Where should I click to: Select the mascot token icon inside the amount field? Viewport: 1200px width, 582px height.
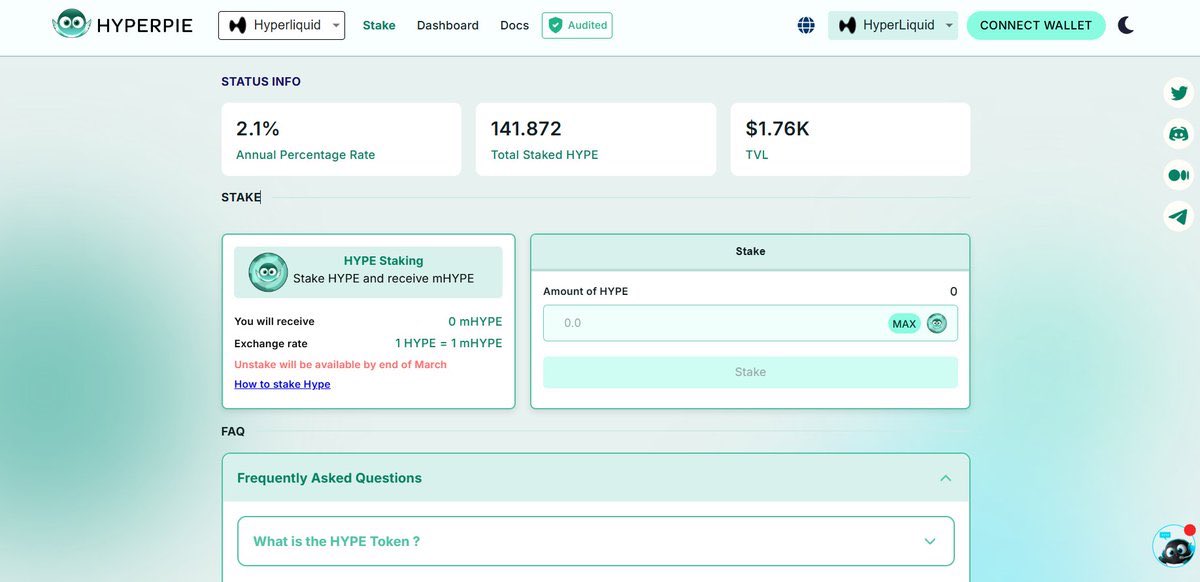click(x=936, y=323)
